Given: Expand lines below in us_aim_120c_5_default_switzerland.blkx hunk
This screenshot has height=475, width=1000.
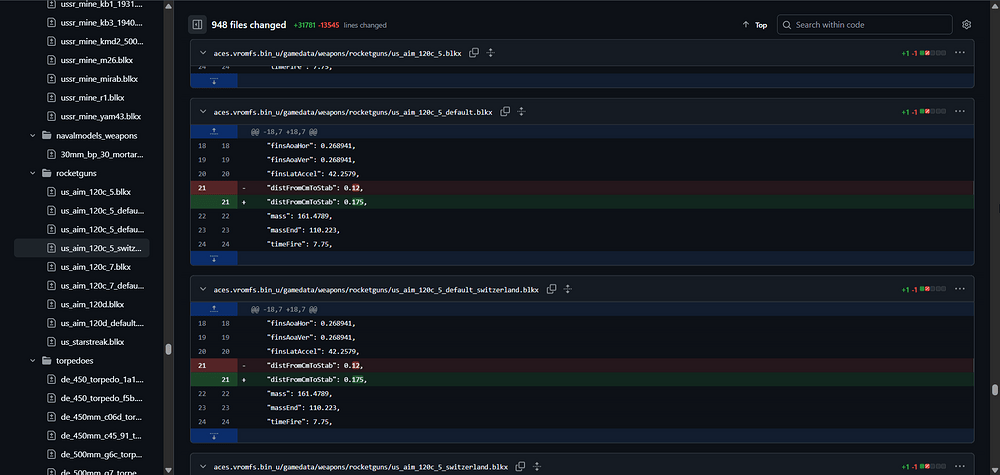Looking at the screenshot, I should 213,437.
